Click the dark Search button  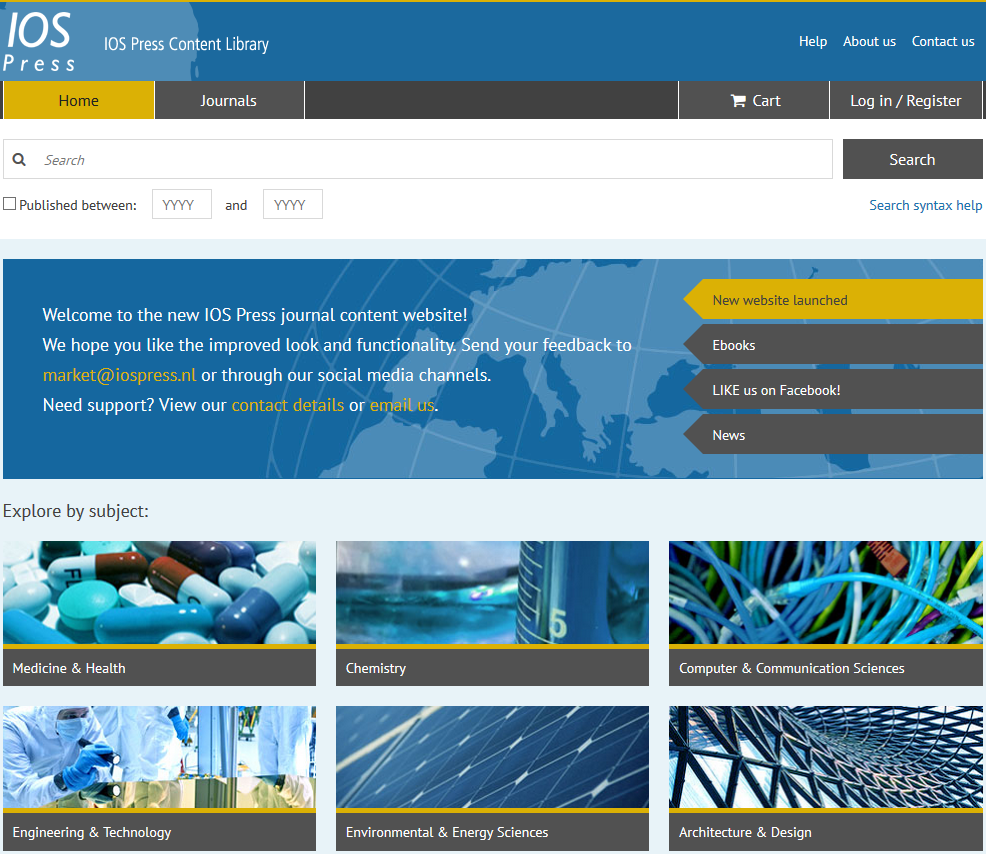912,160
